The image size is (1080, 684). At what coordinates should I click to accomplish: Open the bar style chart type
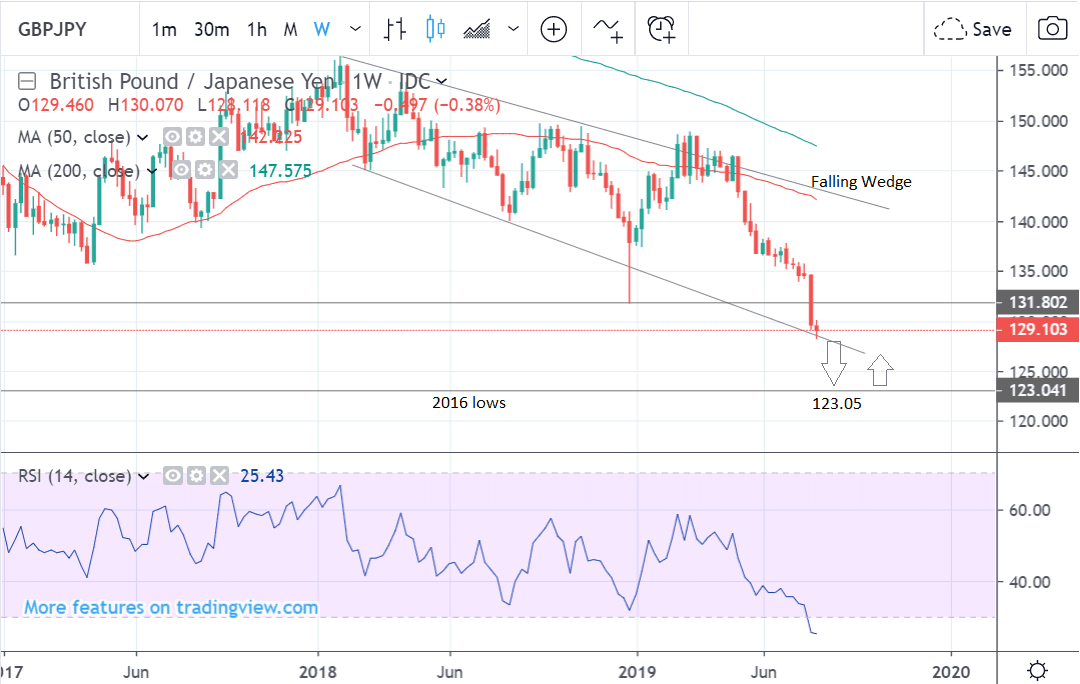394,29
